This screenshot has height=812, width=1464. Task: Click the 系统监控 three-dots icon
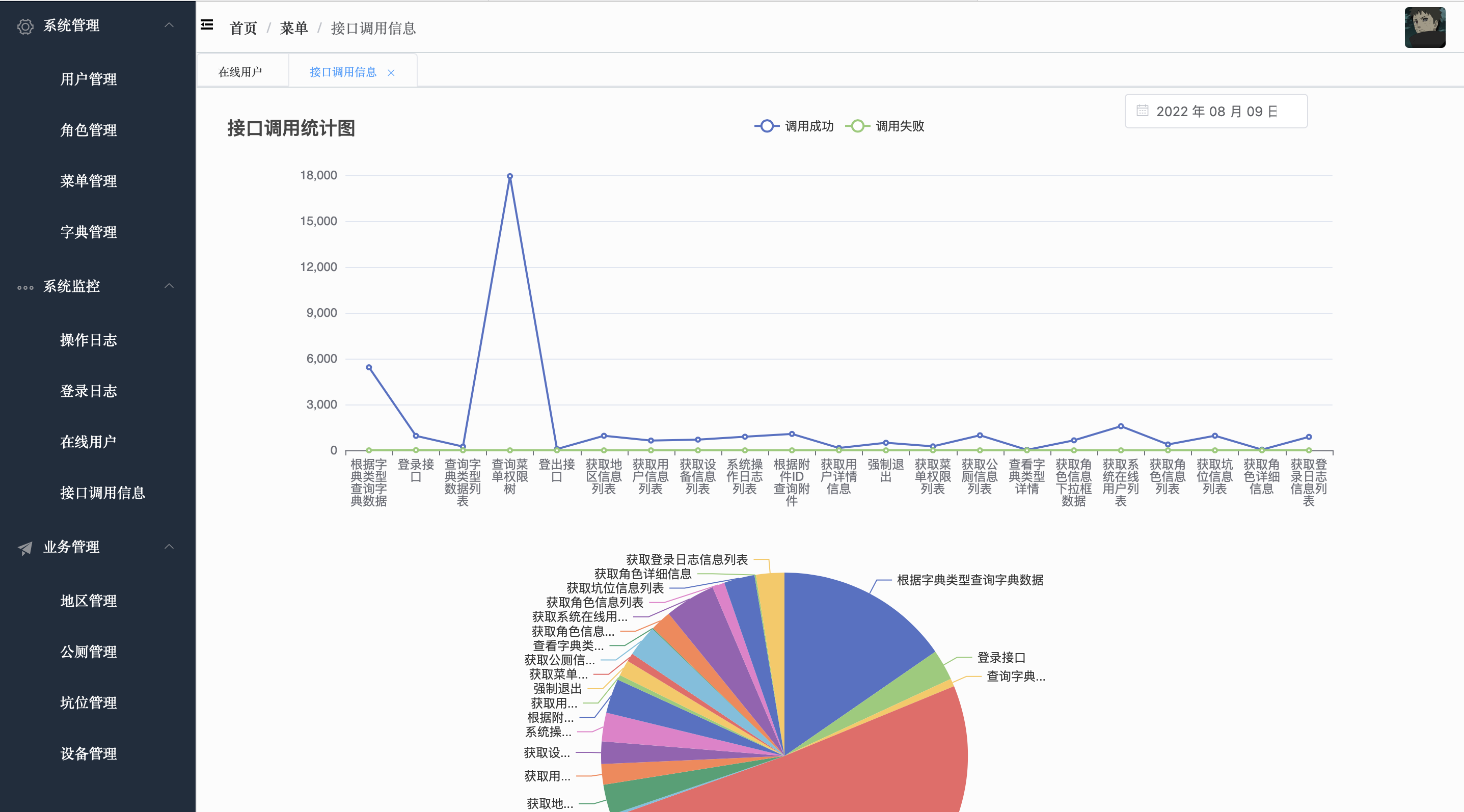[25, 287]
